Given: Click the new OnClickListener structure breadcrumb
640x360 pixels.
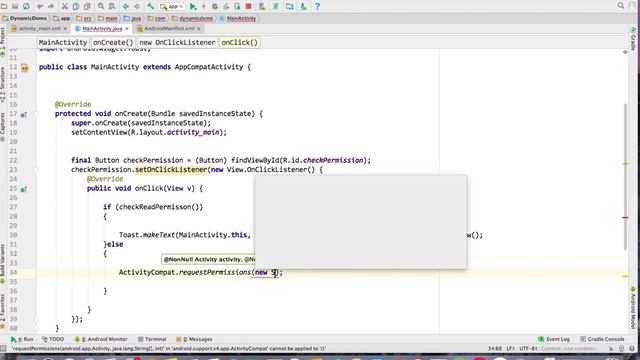Looking at the screenshot, I should pyautogui.click(x=177, y=42).
